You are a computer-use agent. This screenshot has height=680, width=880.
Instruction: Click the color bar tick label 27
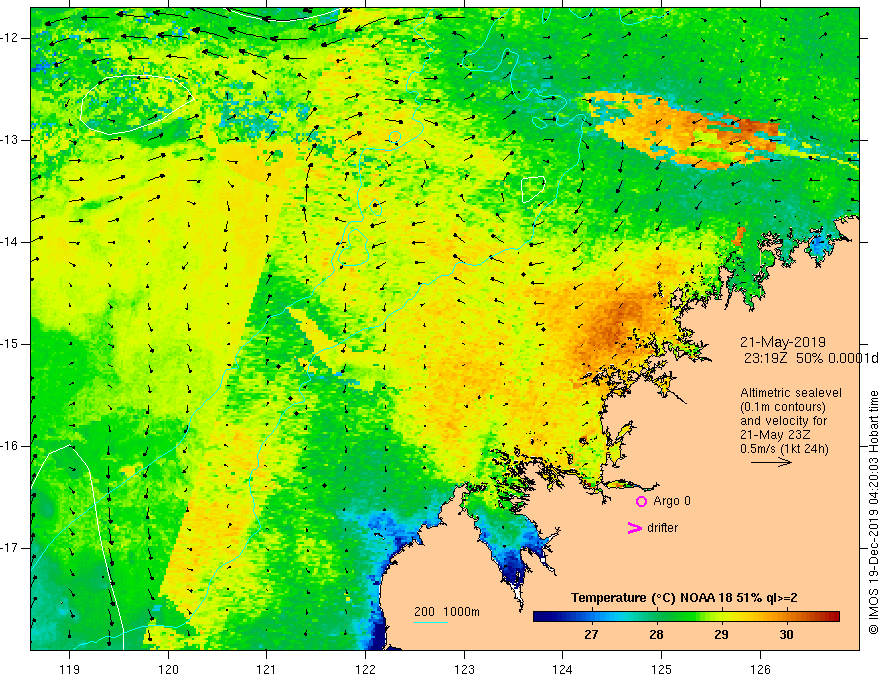591,635
